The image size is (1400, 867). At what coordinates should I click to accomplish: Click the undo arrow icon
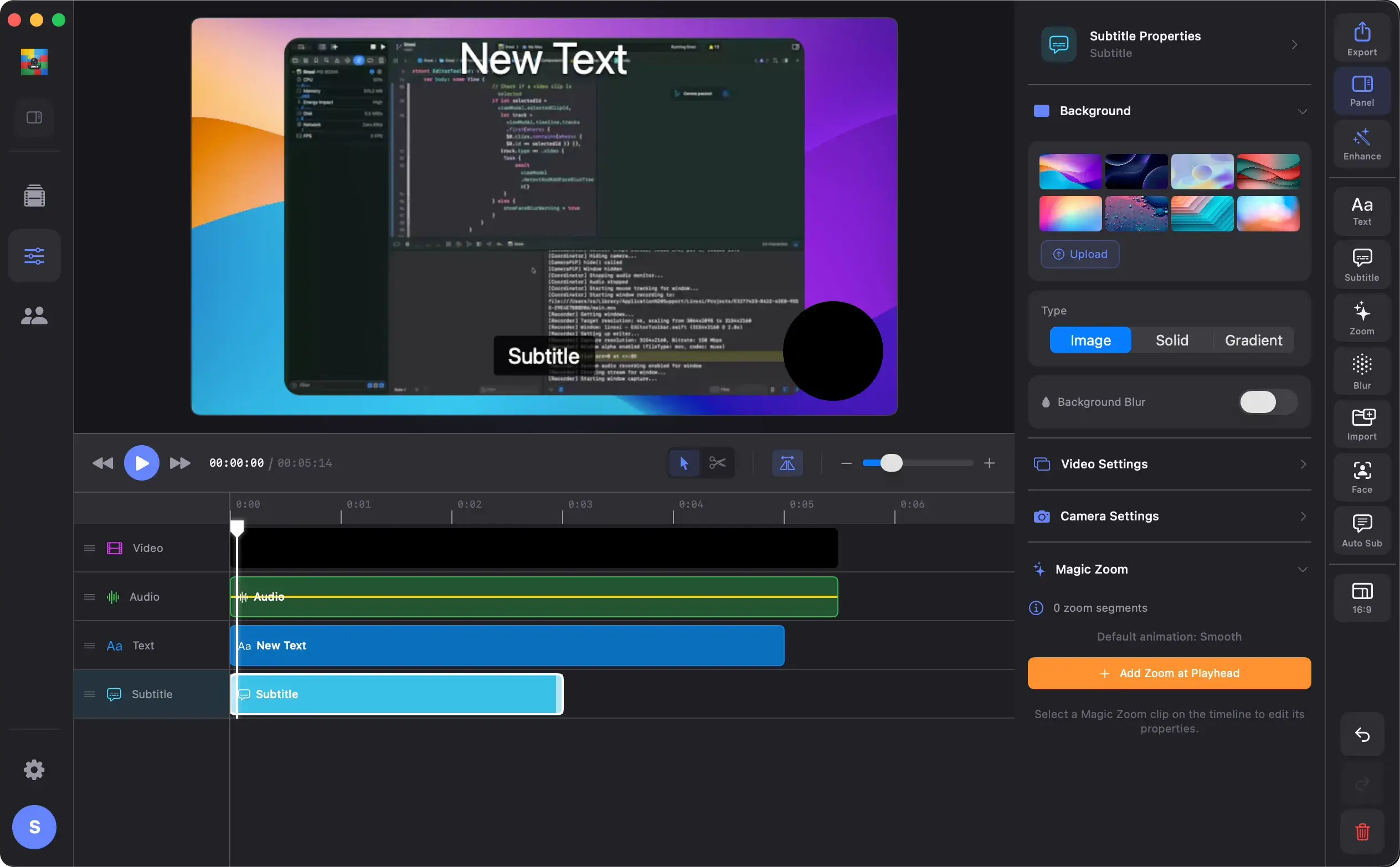click(1362, 735)
